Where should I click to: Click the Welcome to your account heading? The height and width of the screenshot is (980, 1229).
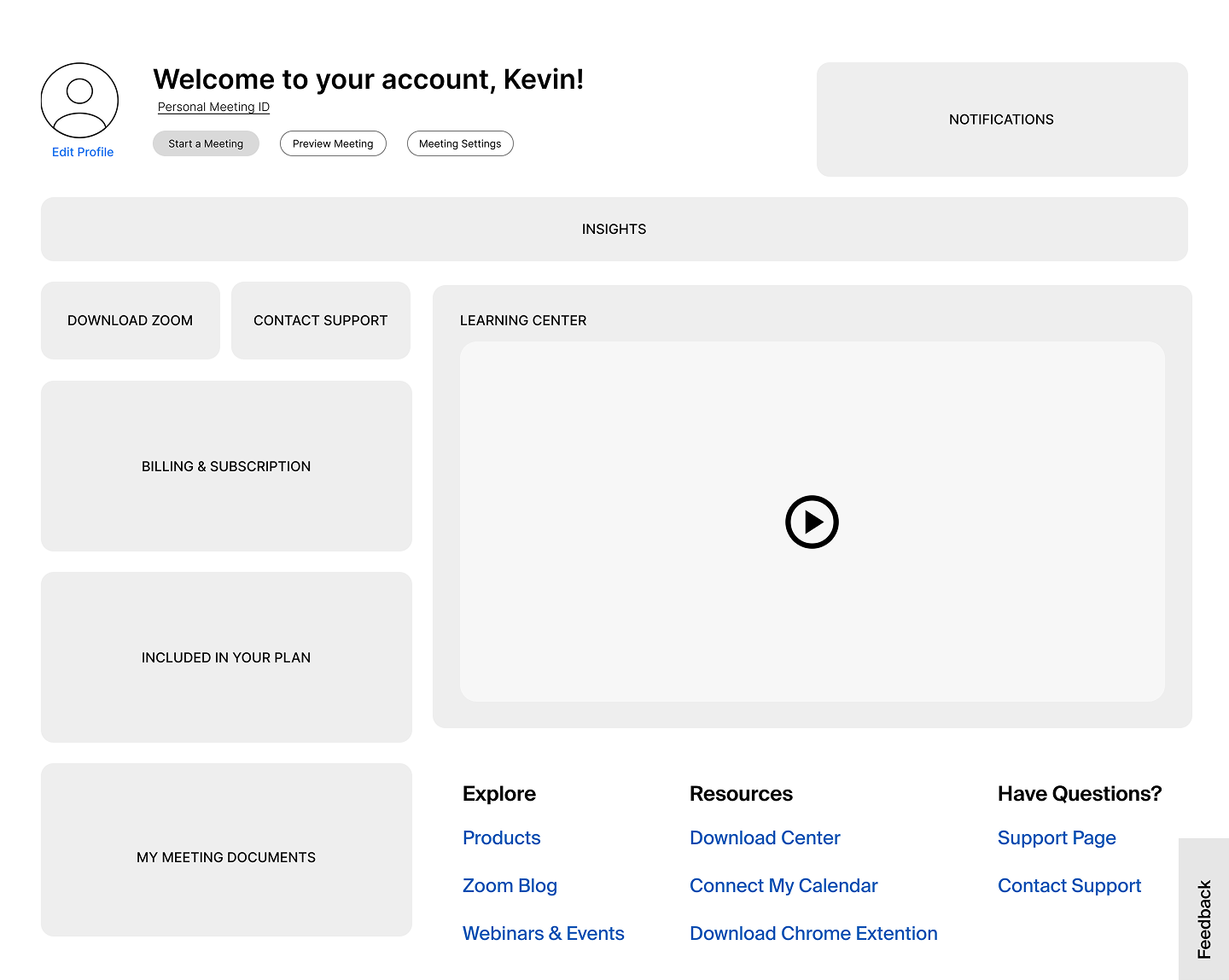coord(369,79)
